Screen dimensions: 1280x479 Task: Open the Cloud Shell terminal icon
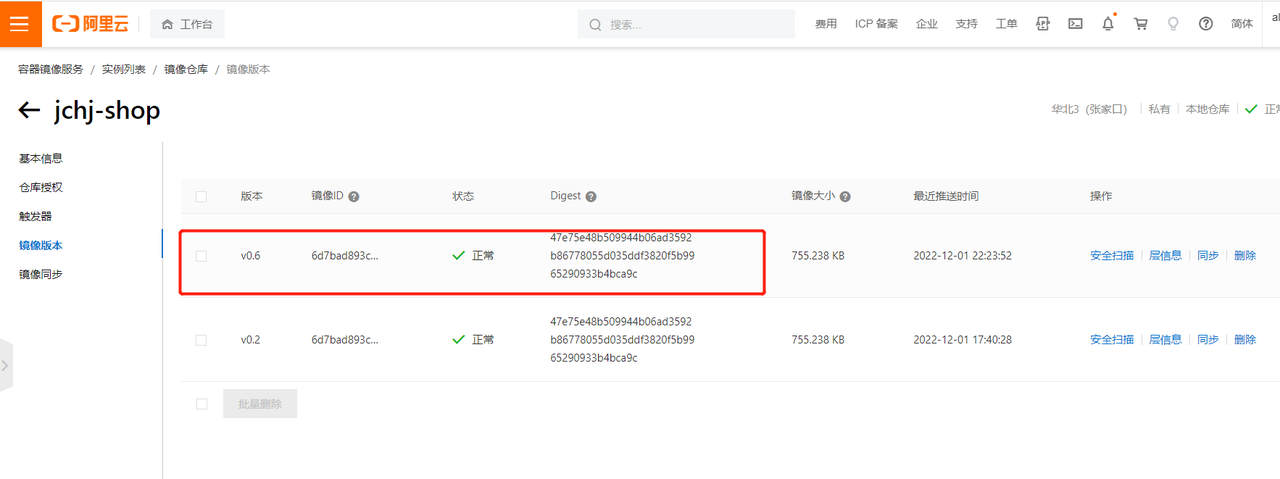tap(1075, 24)
